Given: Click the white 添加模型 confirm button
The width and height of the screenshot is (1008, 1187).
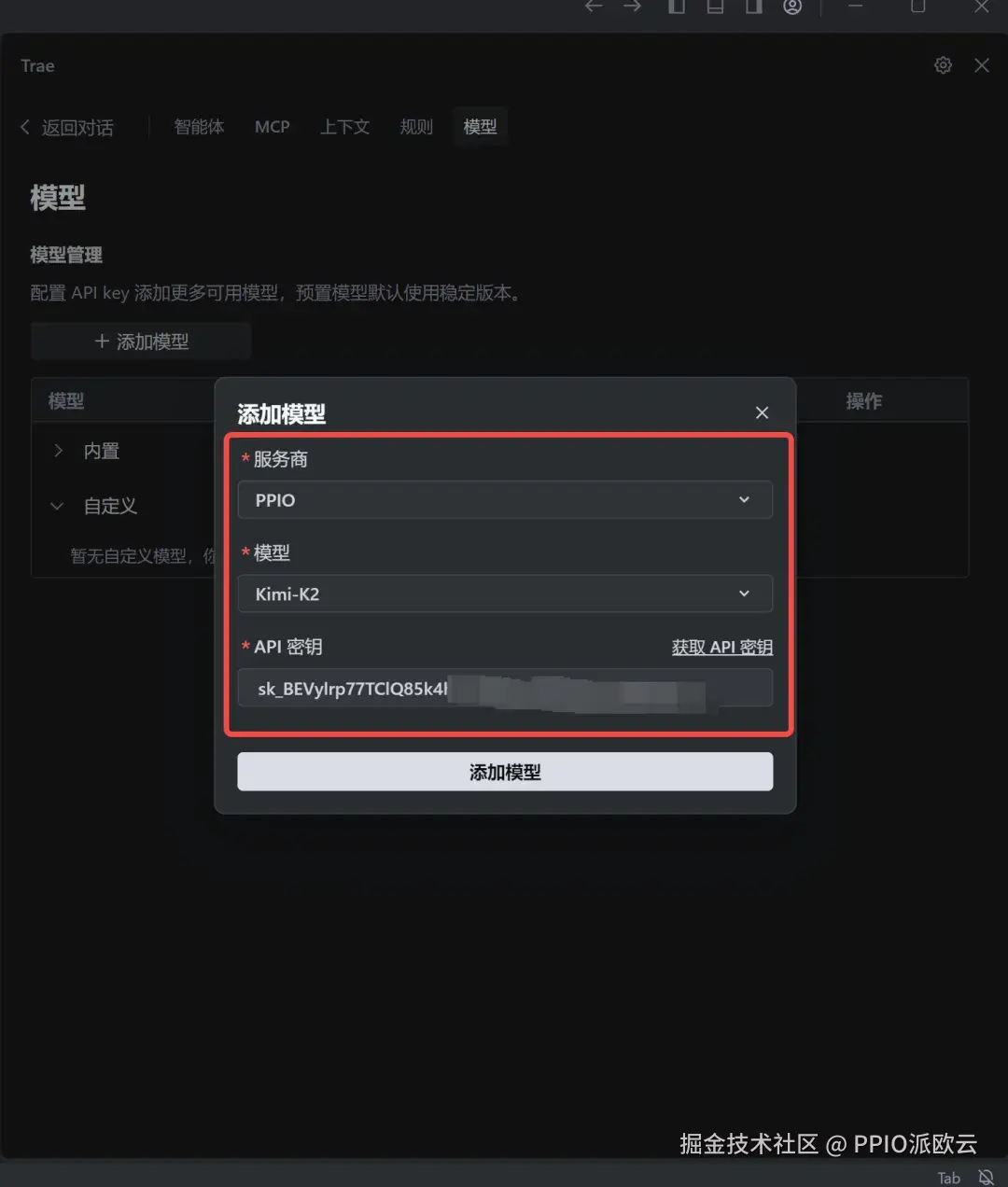Looking at the screenshot, I should pyautogui.click(x=505, y=772).
